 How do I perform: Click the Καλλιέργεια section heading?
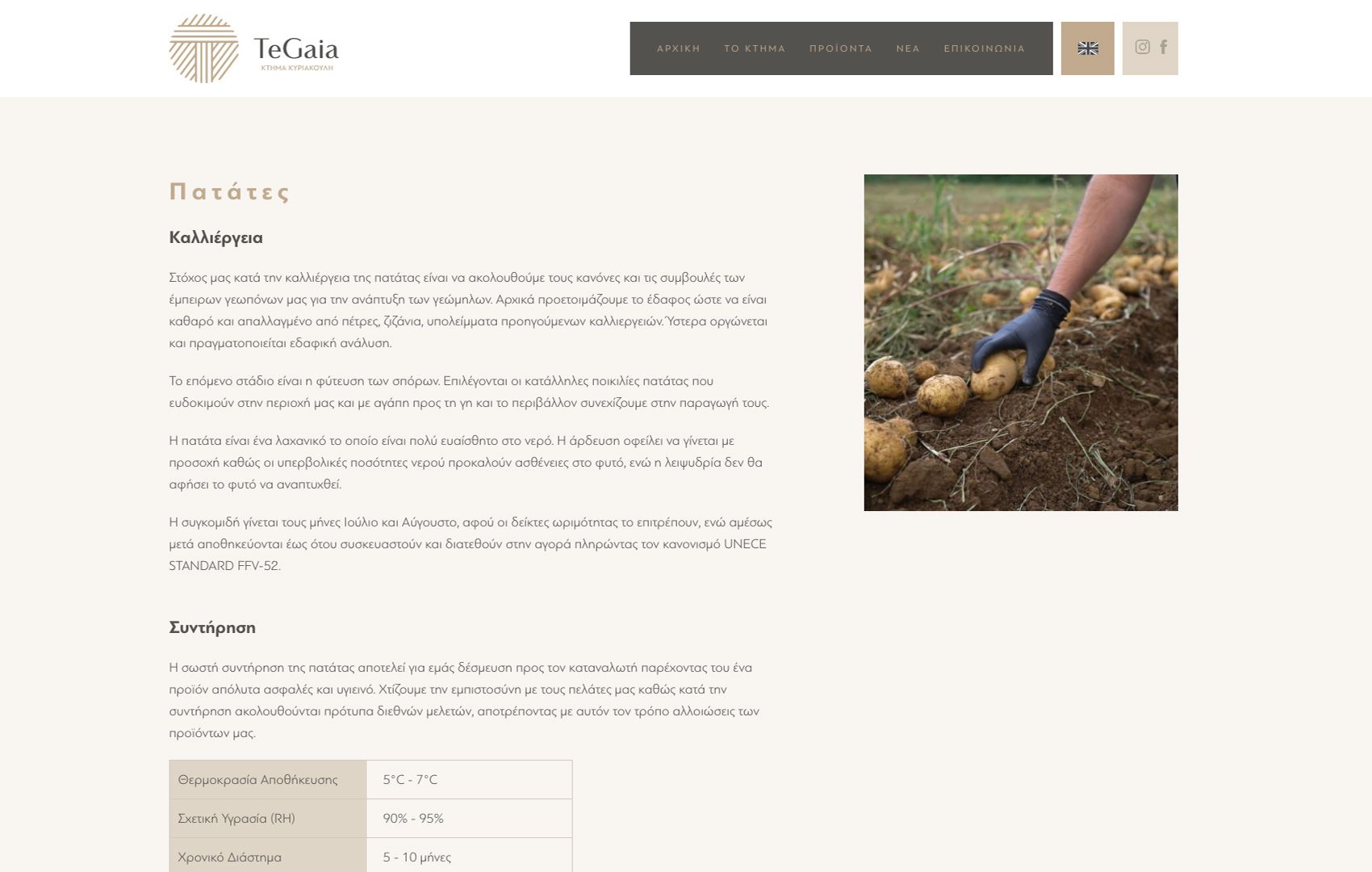click(215, 237)
